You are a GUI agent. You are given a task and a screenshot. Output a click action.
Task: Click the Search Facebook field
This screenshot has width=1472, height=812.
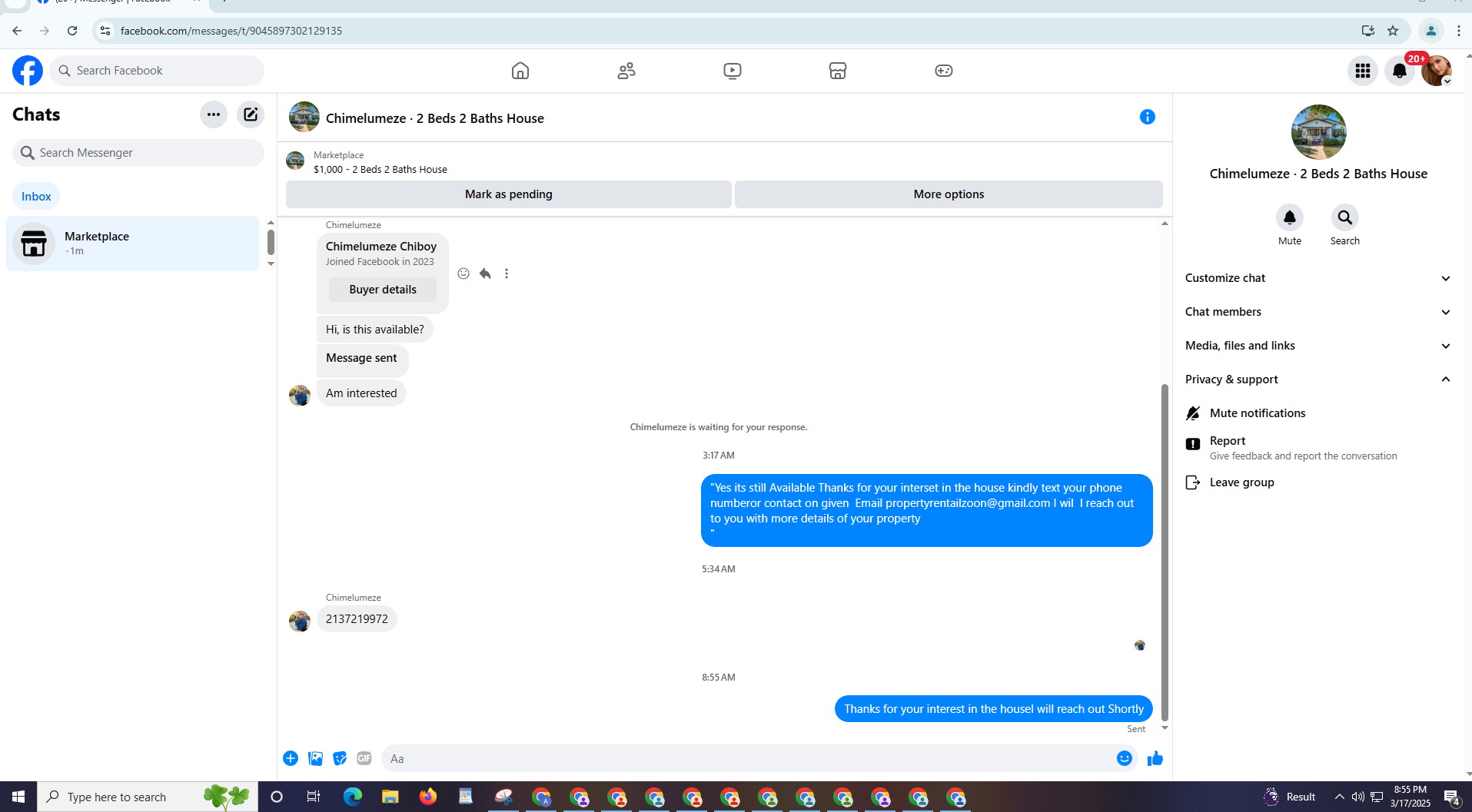[157, 71]
